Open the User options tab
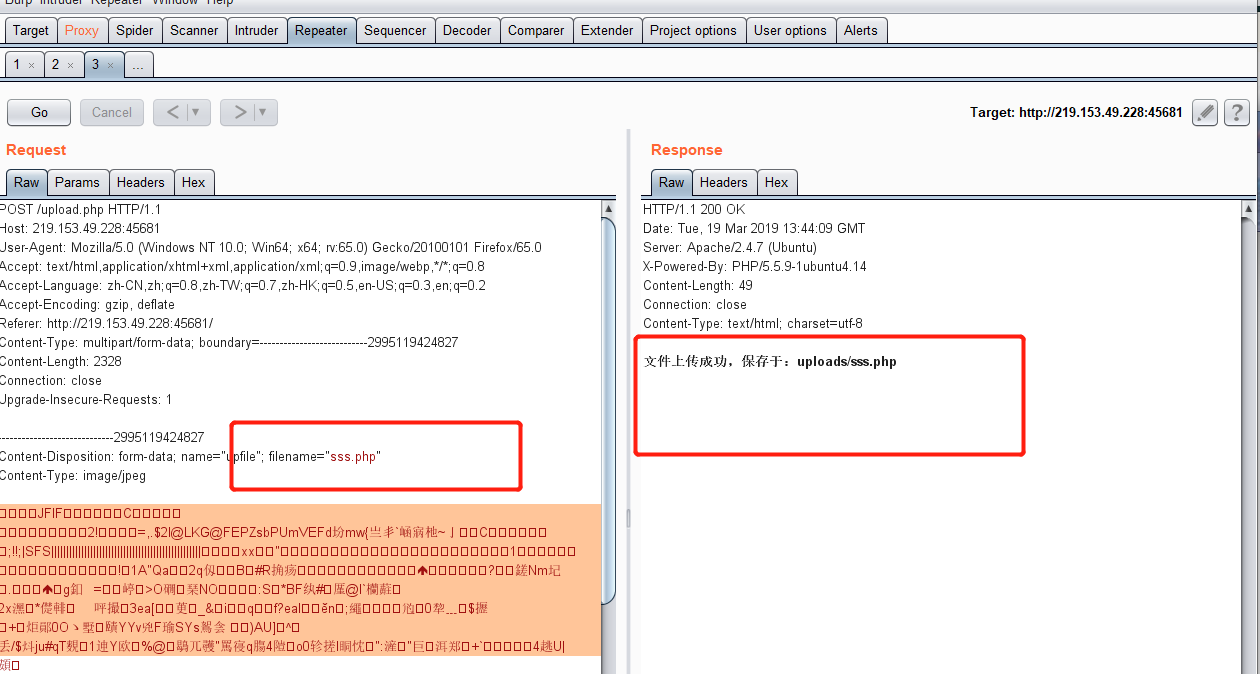Screen dimensions: 1260x674 coord(790,30)
